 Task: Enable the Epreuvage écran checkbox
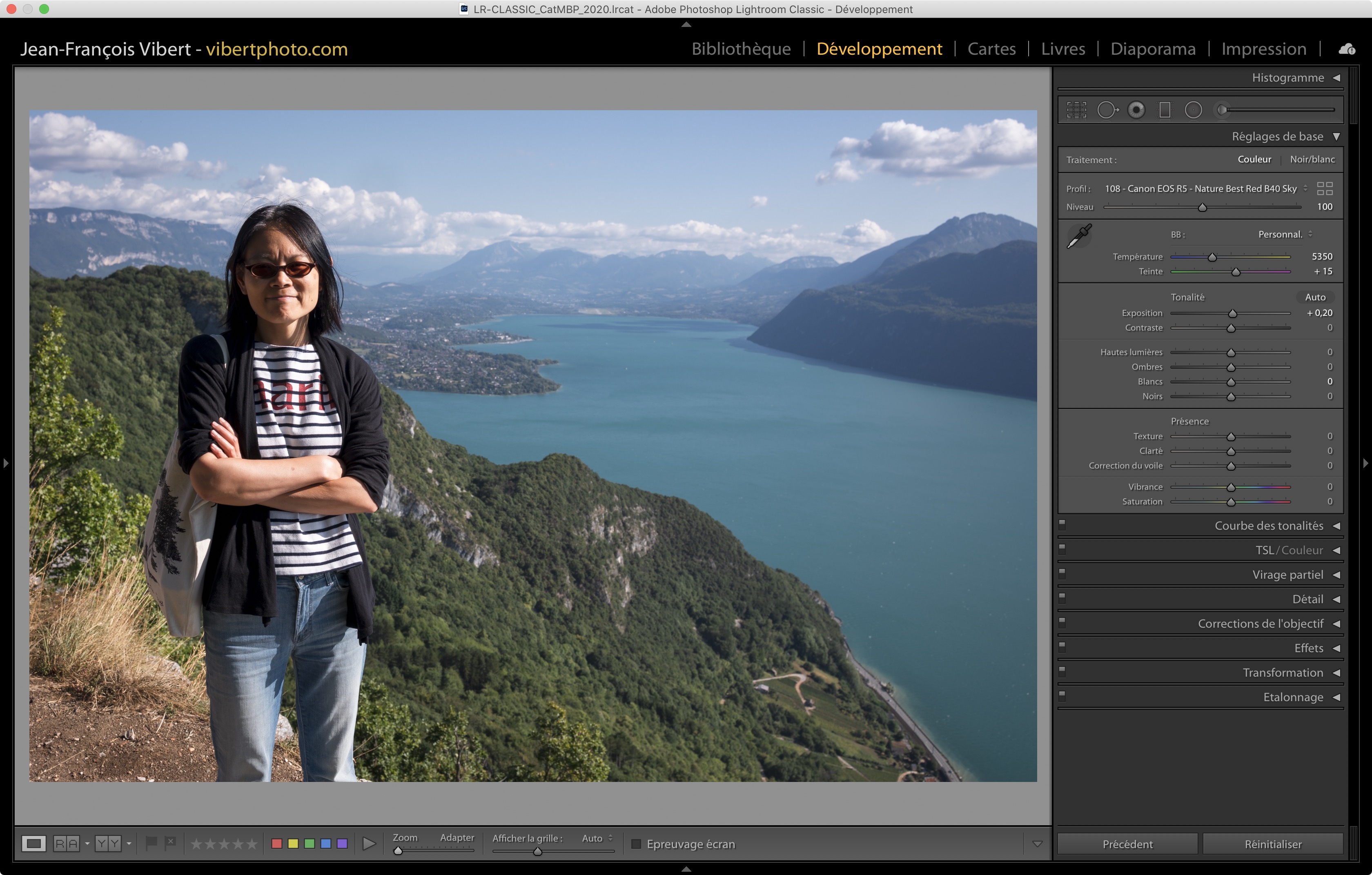[637, 844]
